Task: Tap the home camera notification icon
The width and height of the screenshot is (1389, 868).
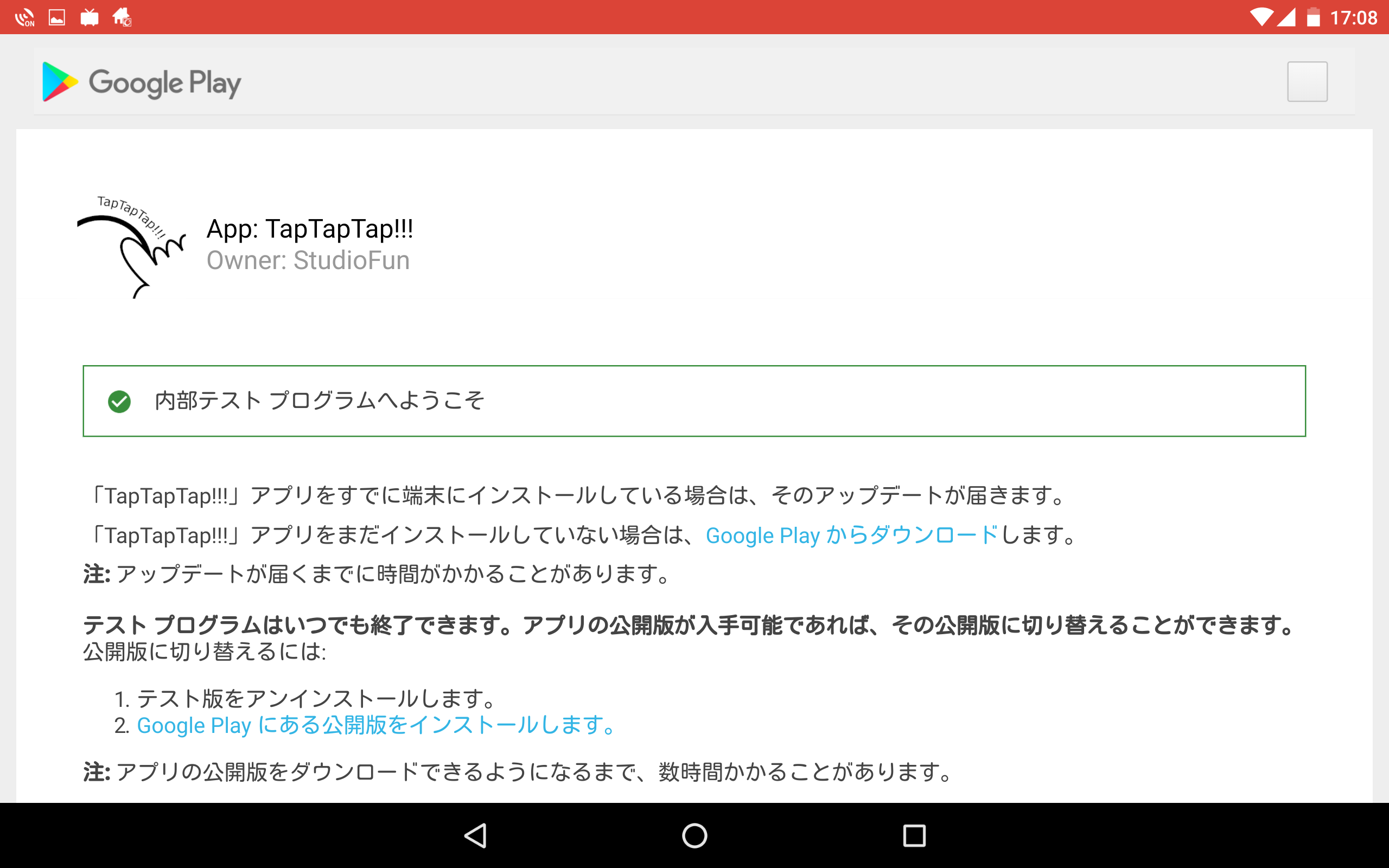Action: coord(122,17)
